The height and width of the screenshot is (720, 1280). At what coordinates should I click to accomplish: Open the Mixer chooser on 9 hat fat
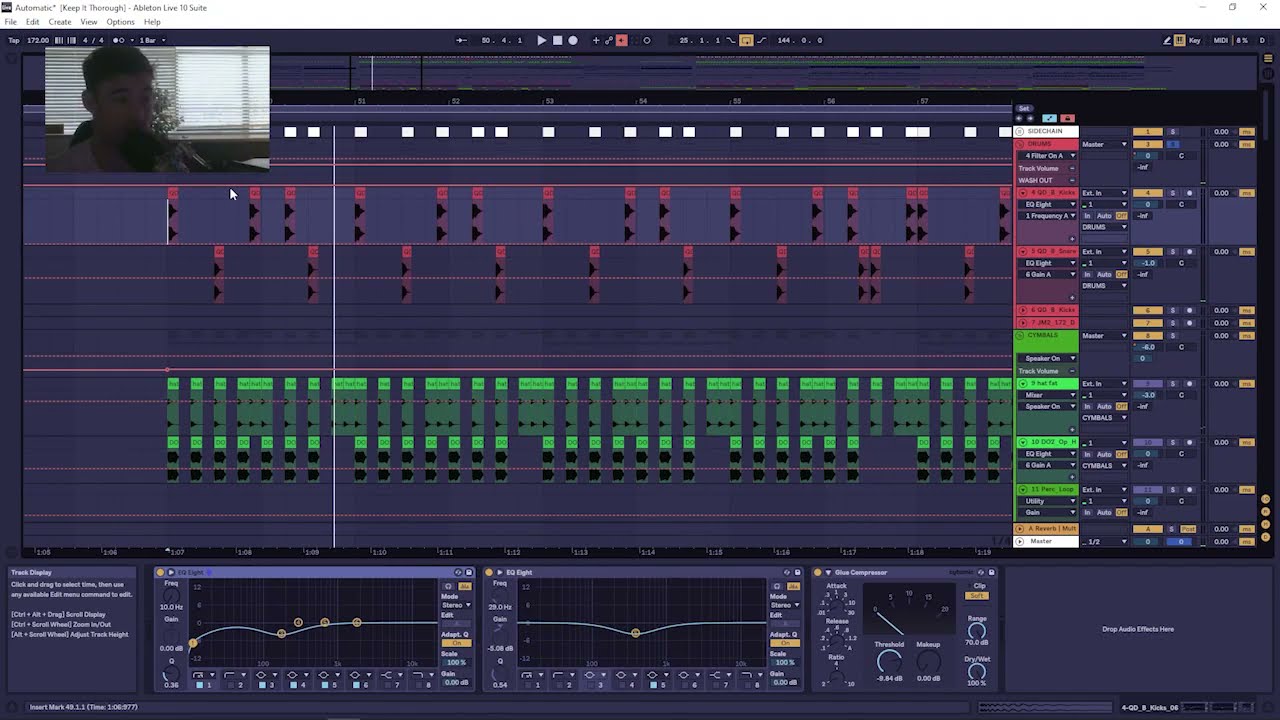(1048, 395)
